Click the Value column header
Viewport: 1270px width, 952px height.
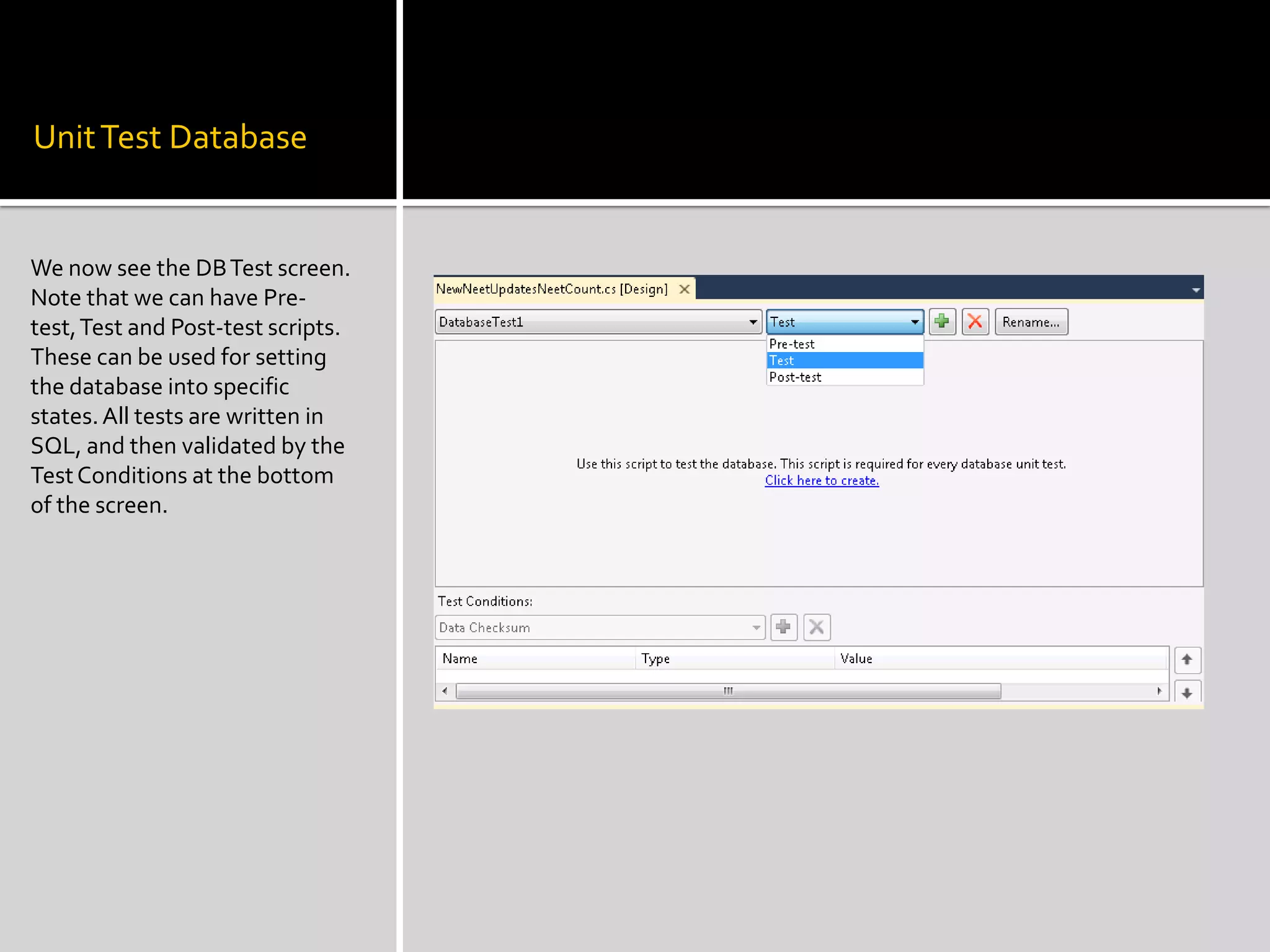[x=1001, y=658]
